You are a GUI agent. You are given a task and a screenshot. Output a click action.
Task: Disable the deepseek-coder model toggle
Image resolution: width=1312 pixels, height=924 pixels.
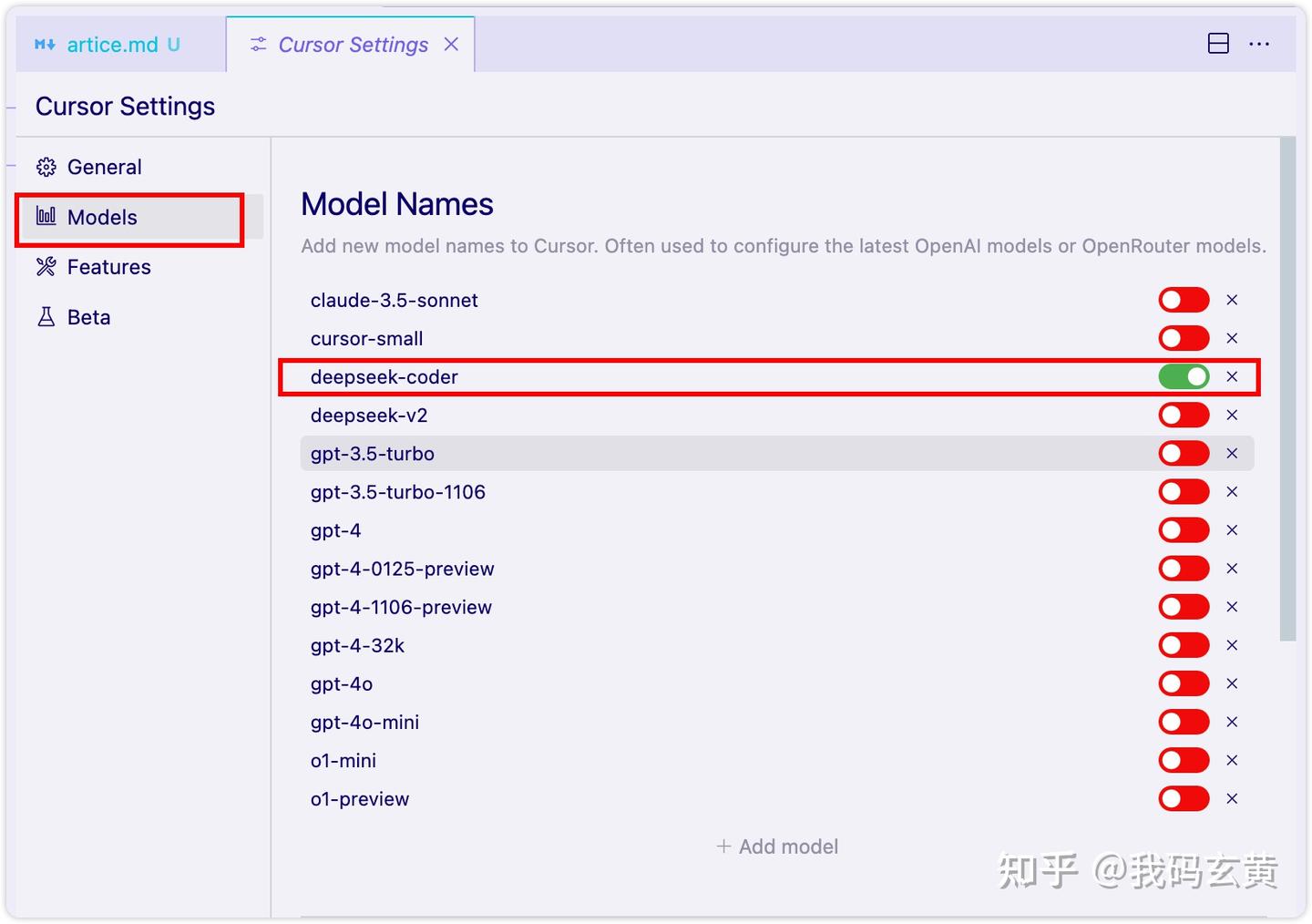(x=1184, y=376)
